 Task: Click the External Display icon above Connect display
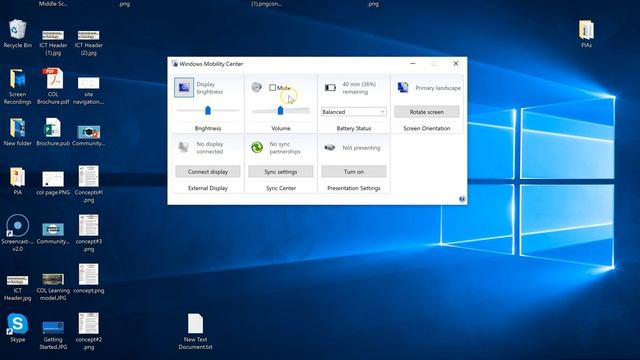(184, 147)
